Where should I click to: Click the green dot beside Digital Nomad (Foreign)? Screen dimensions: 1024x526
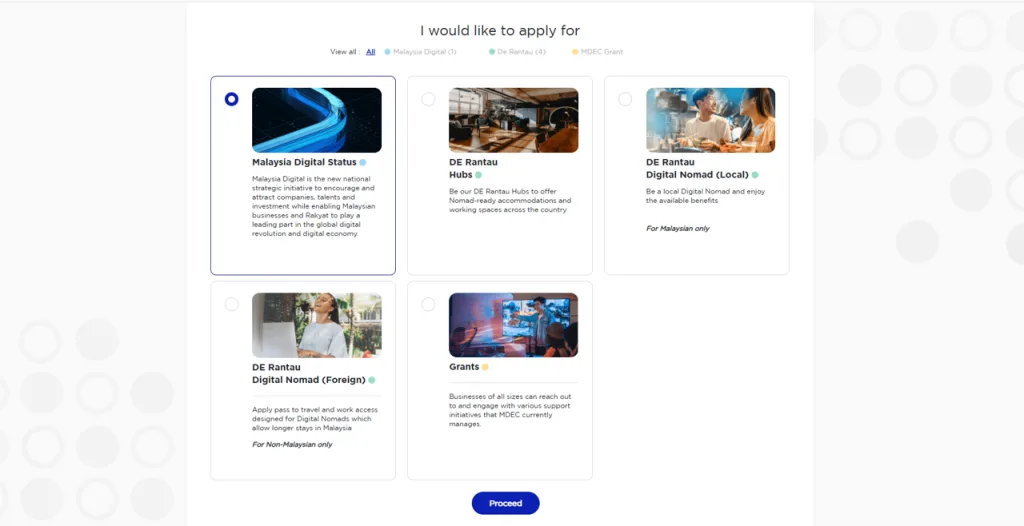pos(372,380)
